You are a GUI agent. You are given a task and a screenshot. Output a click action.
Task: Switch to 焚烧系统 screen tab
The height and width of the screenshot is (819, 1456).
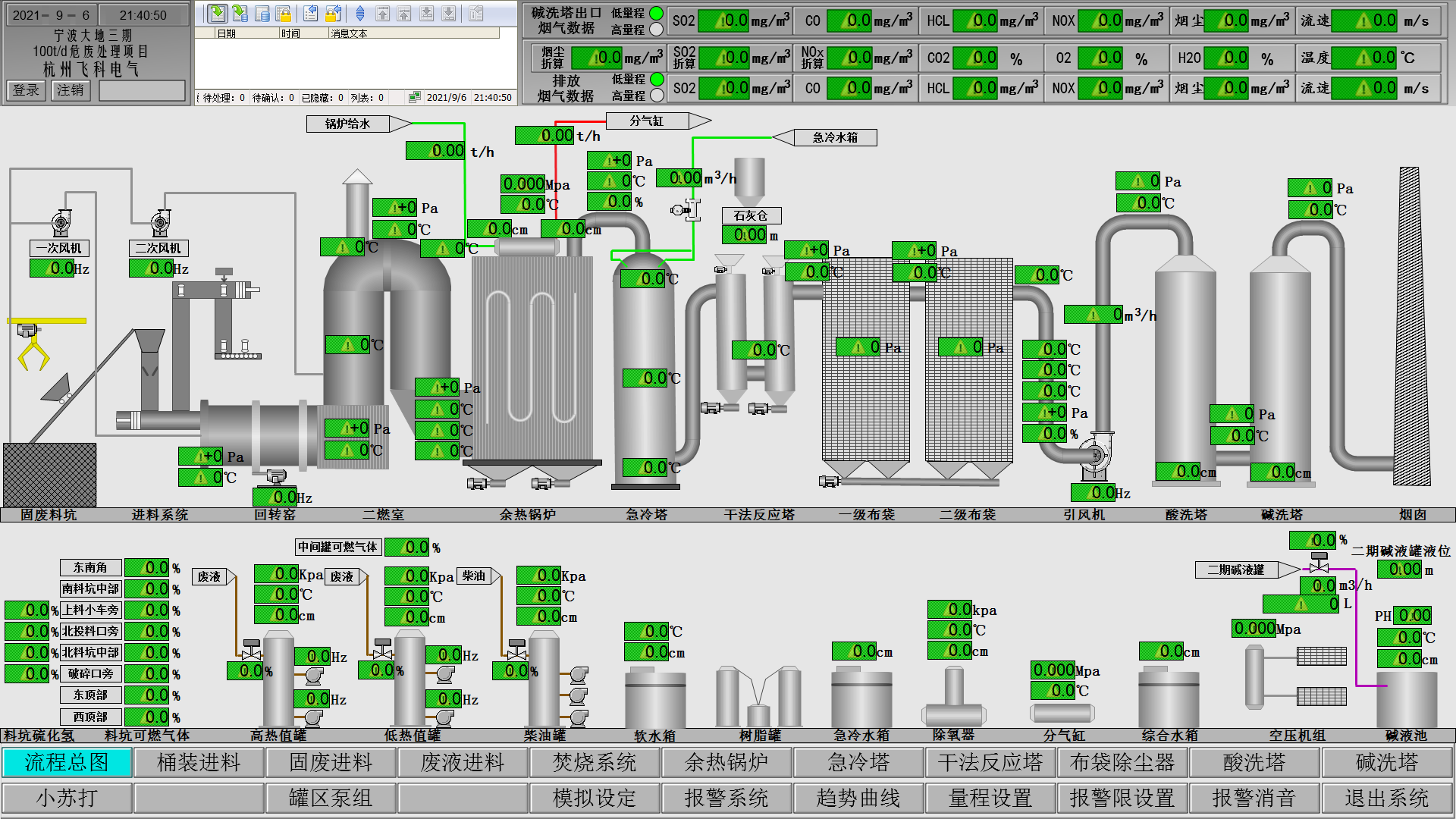(x=594, y=763)
